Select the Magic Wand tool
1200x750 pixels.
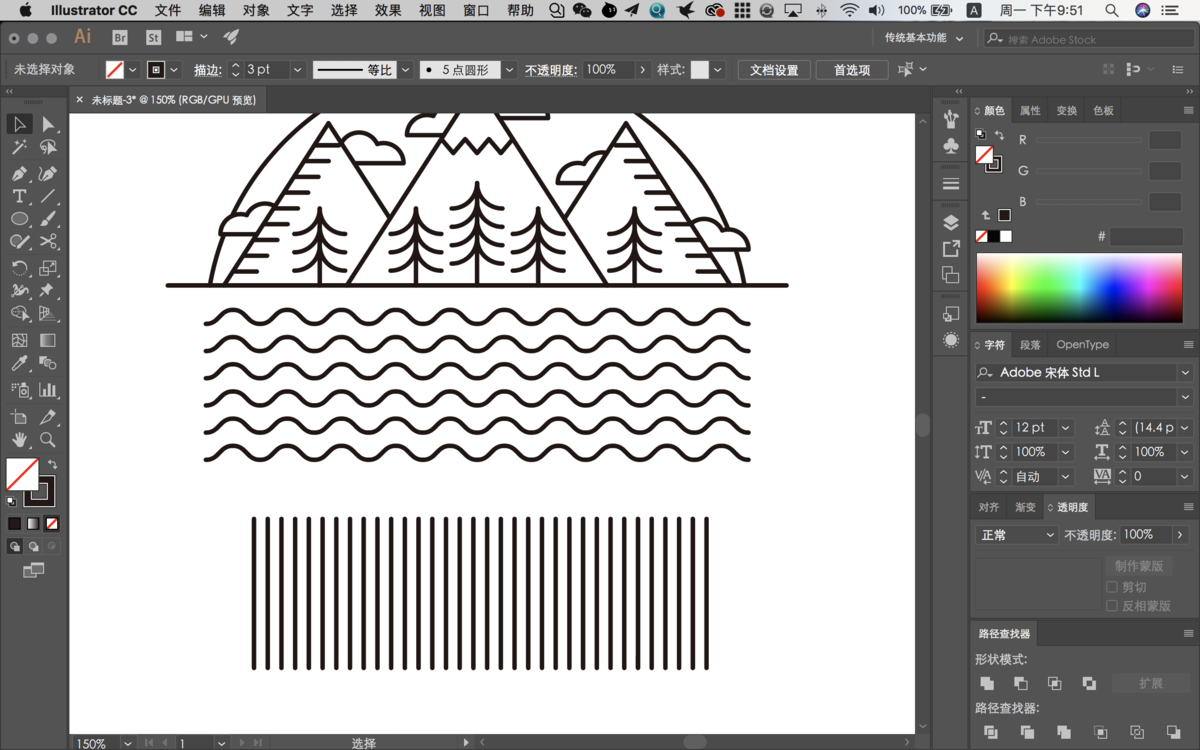click(19, 148)
